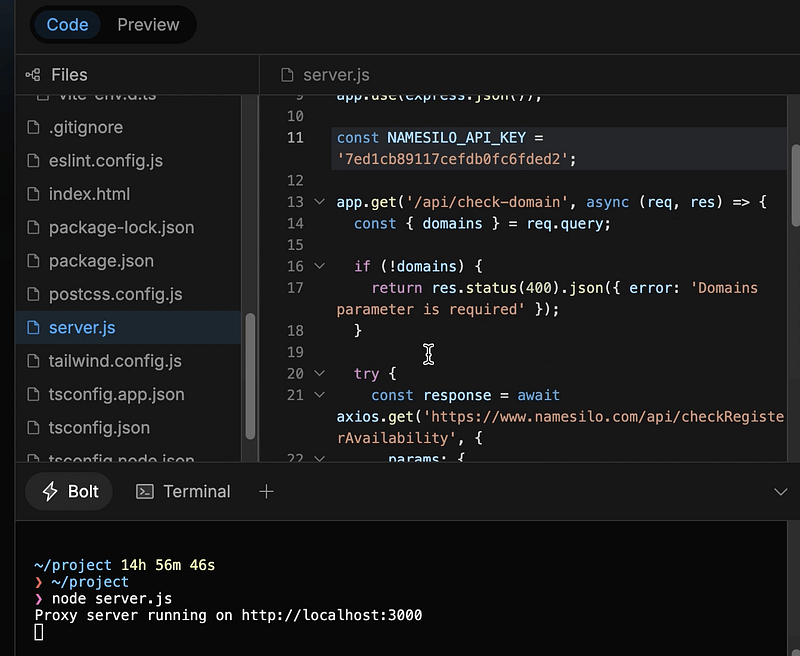The height and width of the screenshot is (656, 800).
Task: Click the server.js editor tab
Action: (x=326, y=75)
